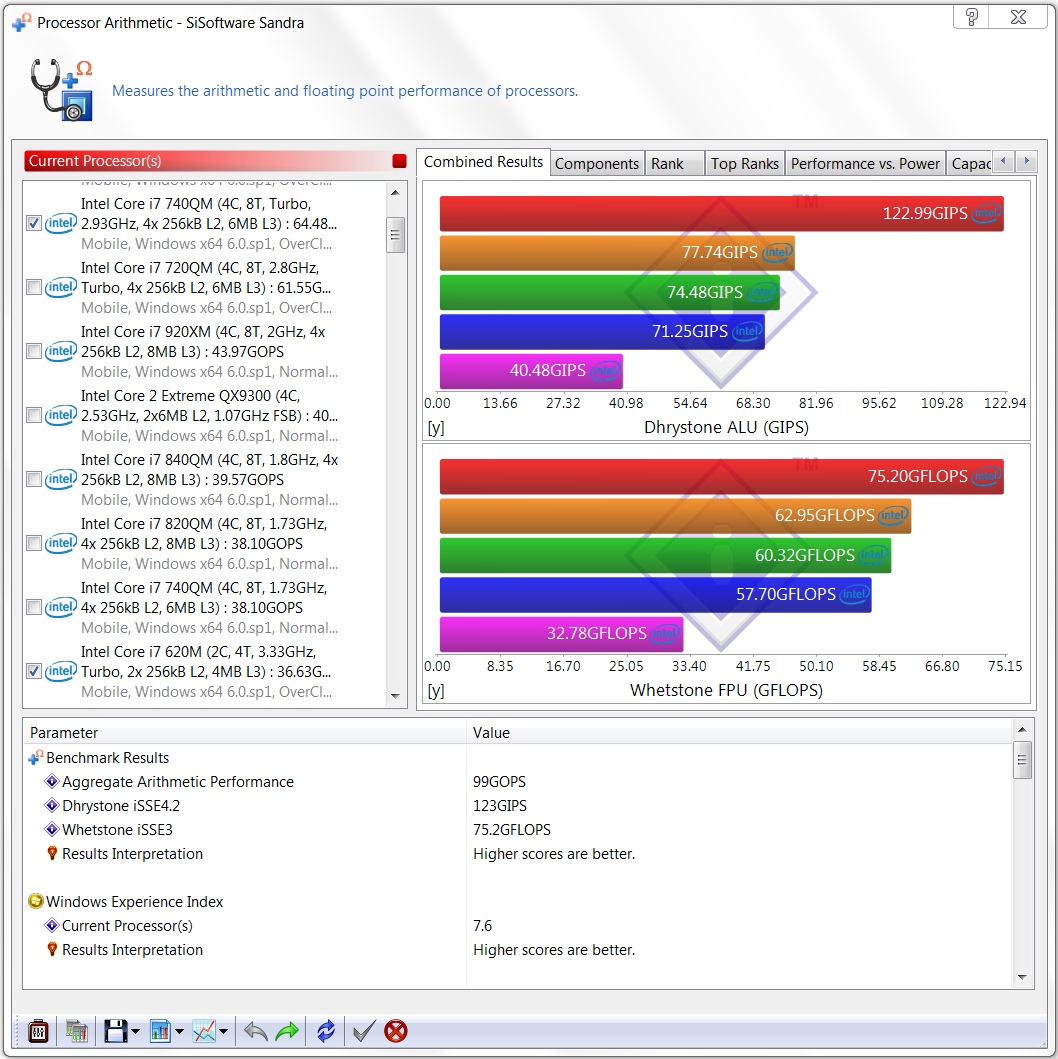The image size is (1058, 1059).
Task: Click the copy report charts icon
Action: click(77, 1031)
